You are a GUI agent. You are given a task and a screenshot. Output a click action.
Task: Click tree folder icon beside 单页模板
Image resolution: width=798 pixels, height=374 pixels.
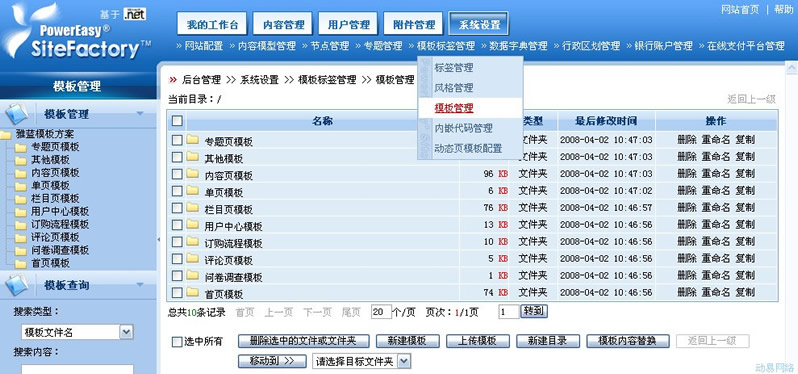point(20,186)
